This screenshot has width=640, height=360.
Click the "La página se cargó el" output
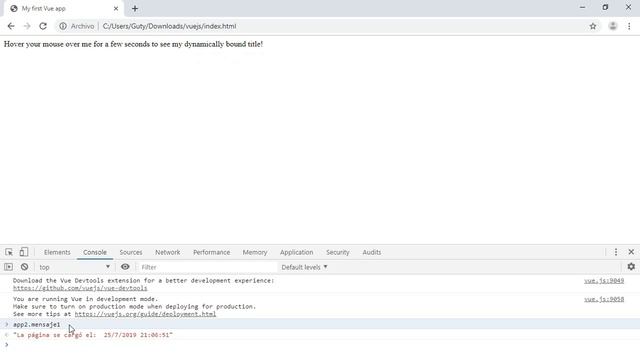tap(93, 335)
